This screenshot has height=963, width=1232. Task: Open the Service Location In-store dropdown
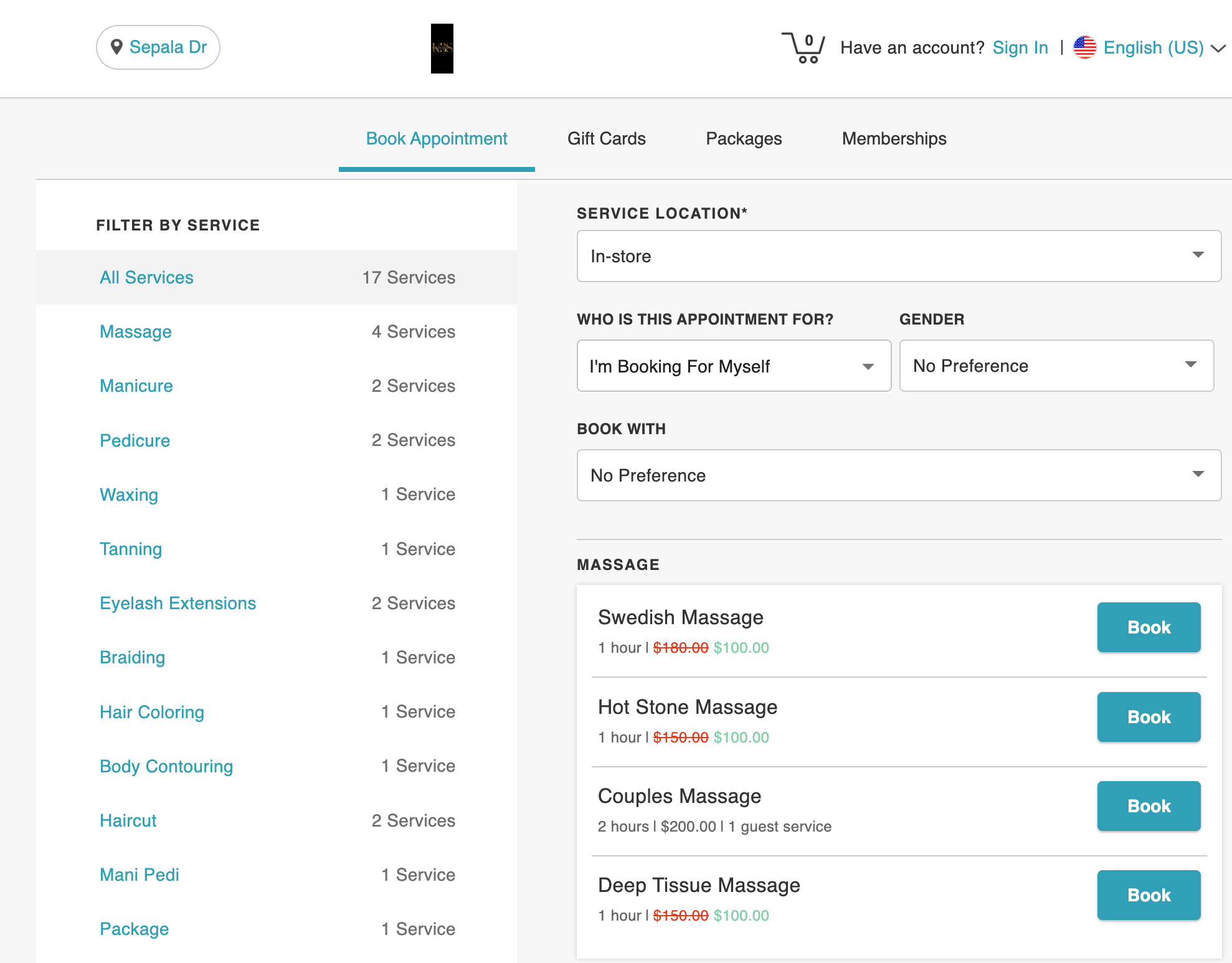click(x=898, y=256)
